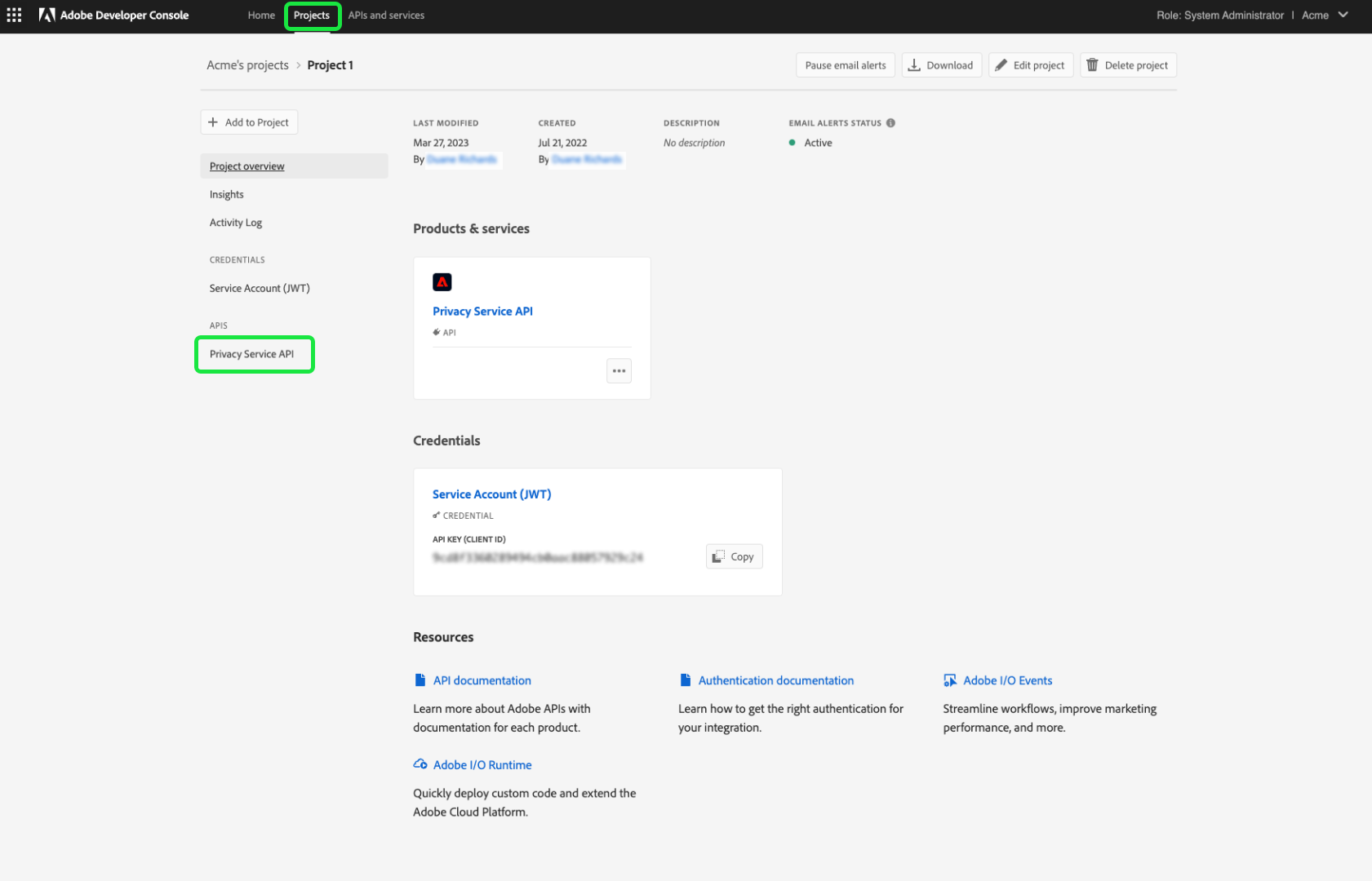
Task: Click the Credentials section heading
Action: (x=446, y=440)
